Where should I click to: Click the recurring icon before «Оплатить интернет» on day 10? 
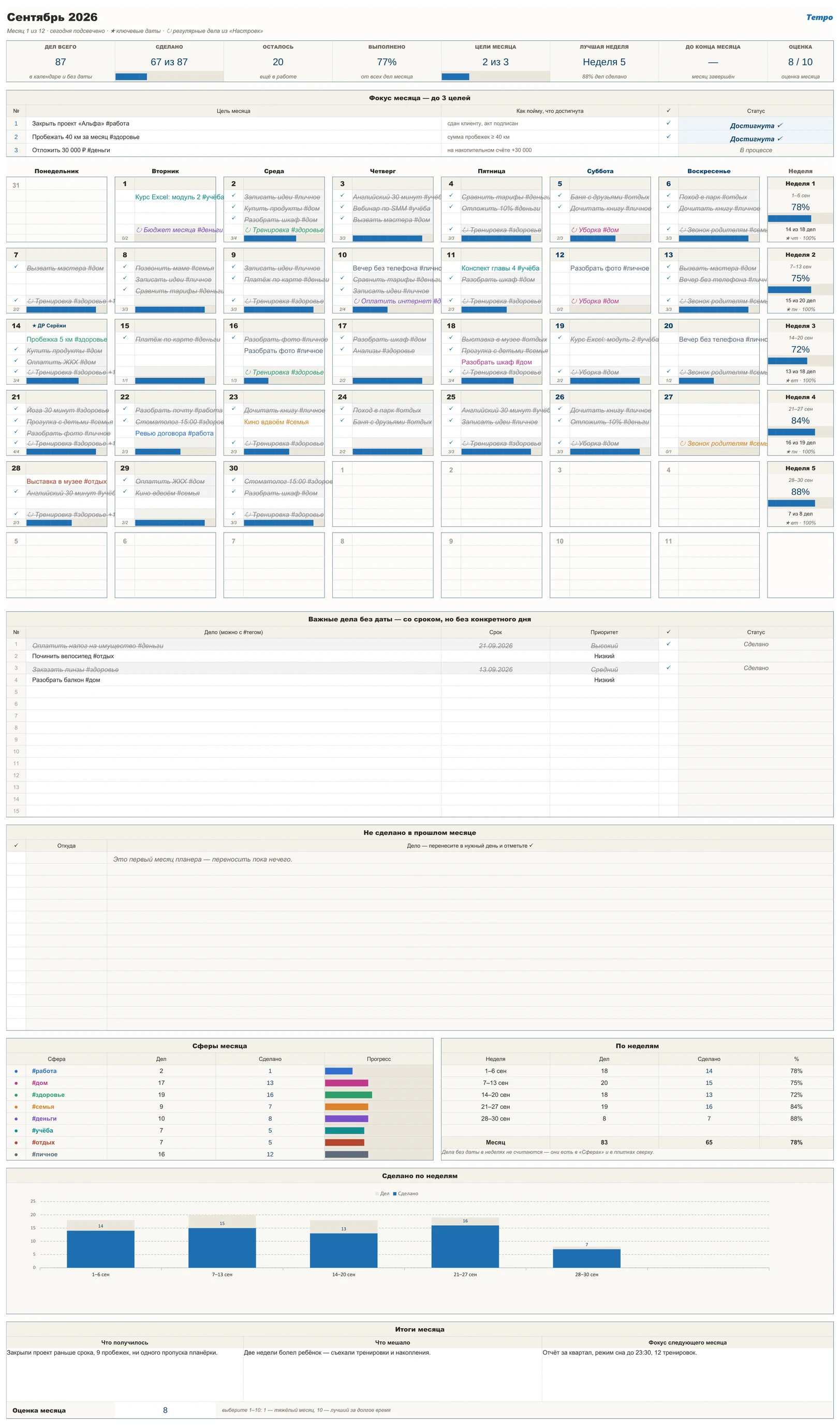(357, 301)
